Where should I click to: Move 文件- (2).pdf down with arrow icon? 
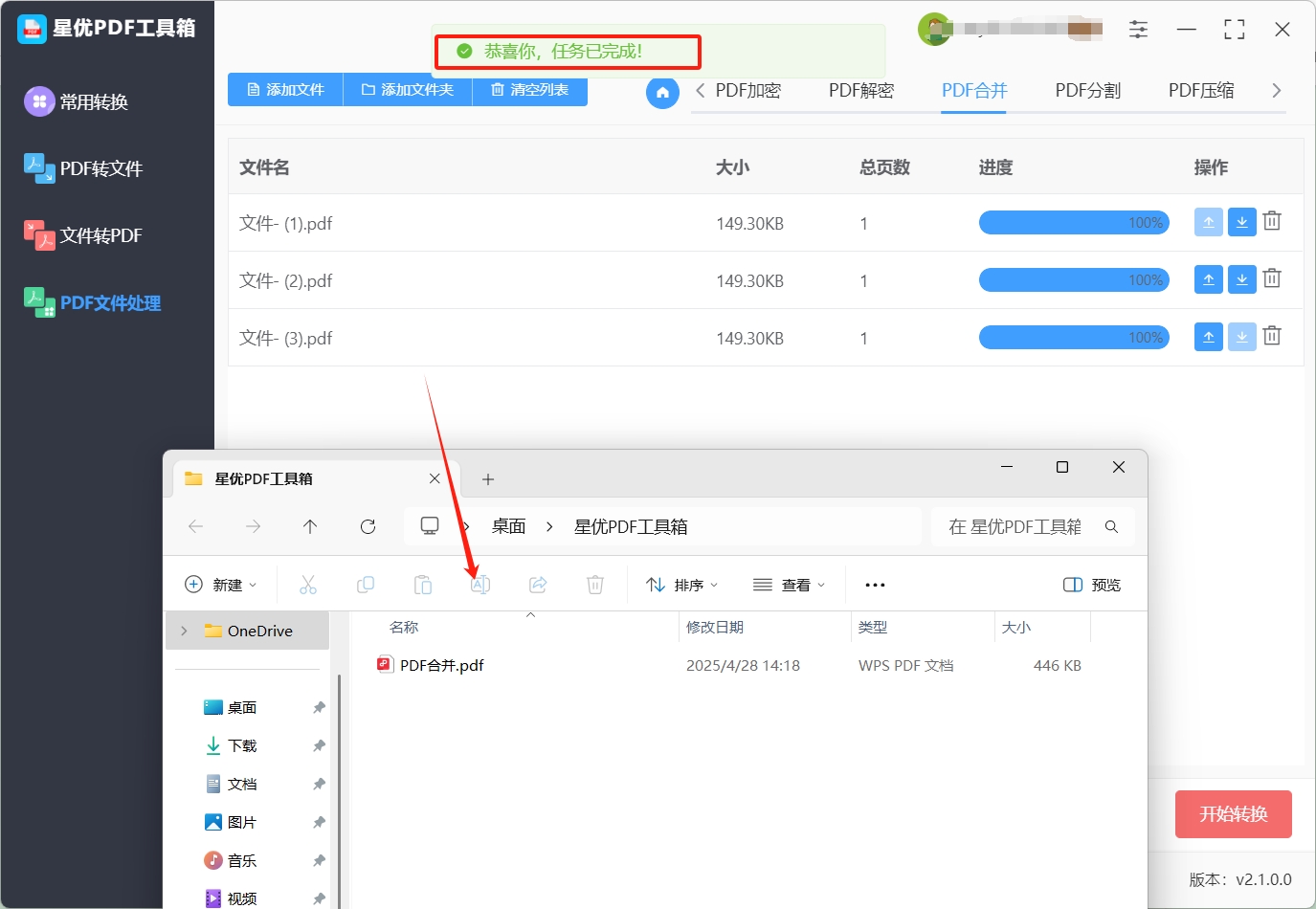click(1241, 279)
